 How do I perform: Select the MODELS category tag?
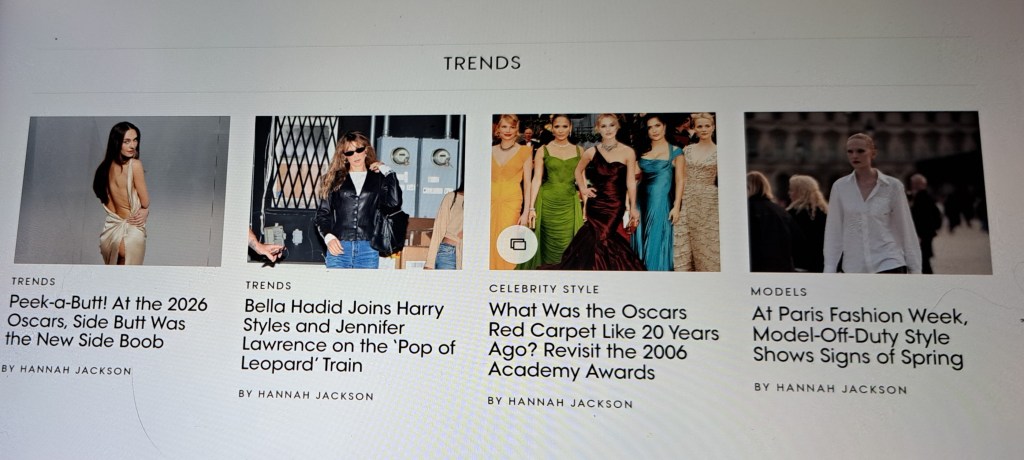pos(778,291)
